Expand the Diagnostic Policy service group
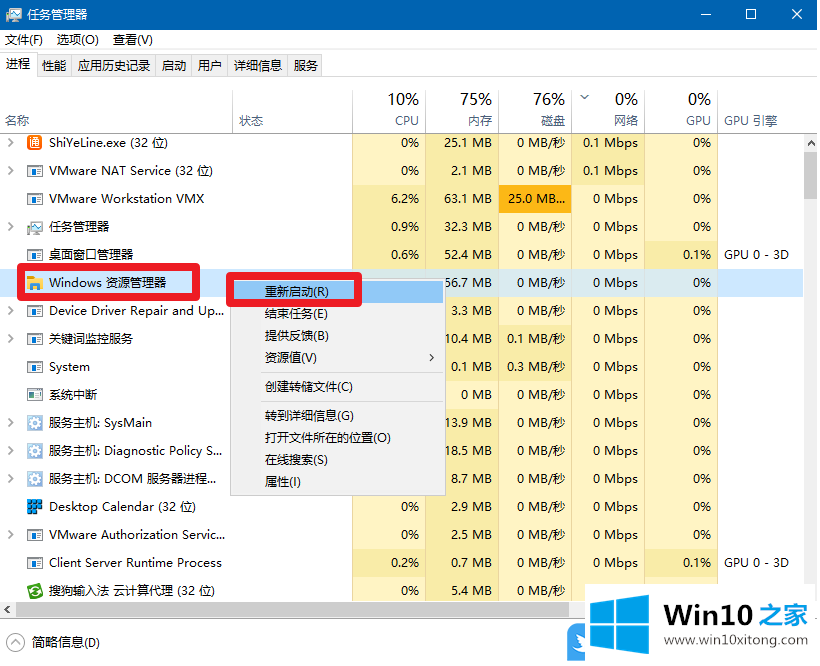This screenshot has height=666, width=820. click(10, 451)
